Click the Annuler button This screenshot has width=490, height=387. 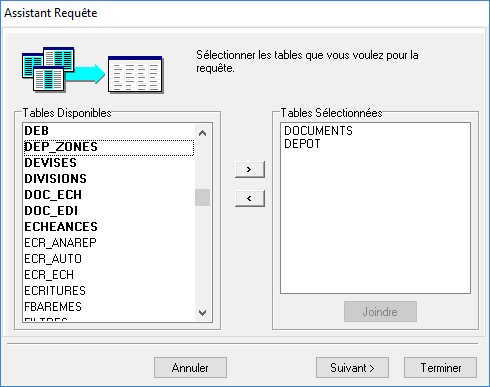point(190,368)
